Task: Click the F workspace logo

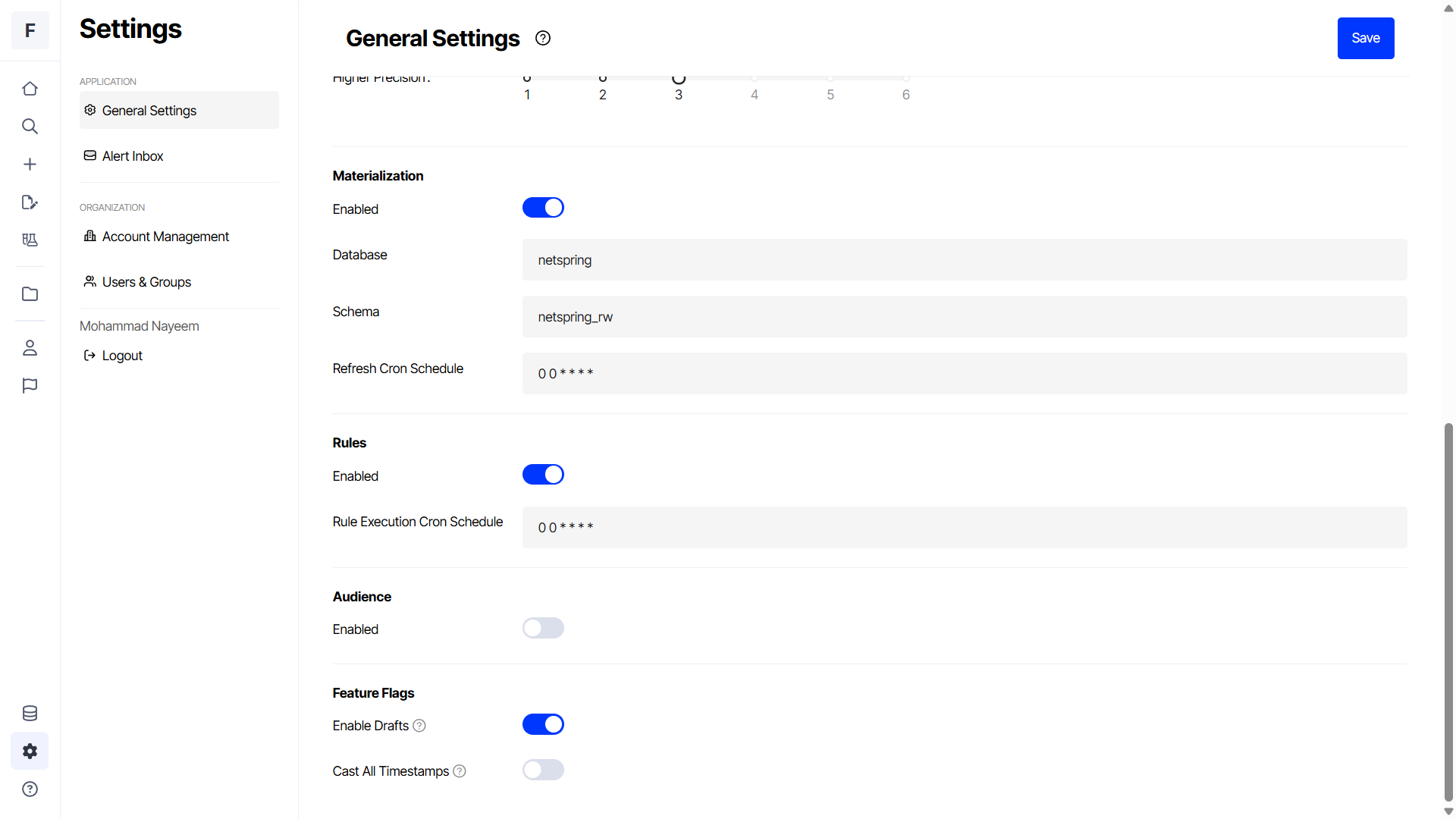Action: click(30, 30)
